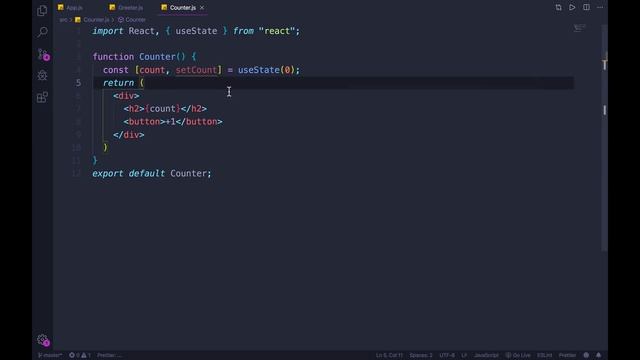
Task: Click the feedback icon in status bar
Action: (586, 355)
